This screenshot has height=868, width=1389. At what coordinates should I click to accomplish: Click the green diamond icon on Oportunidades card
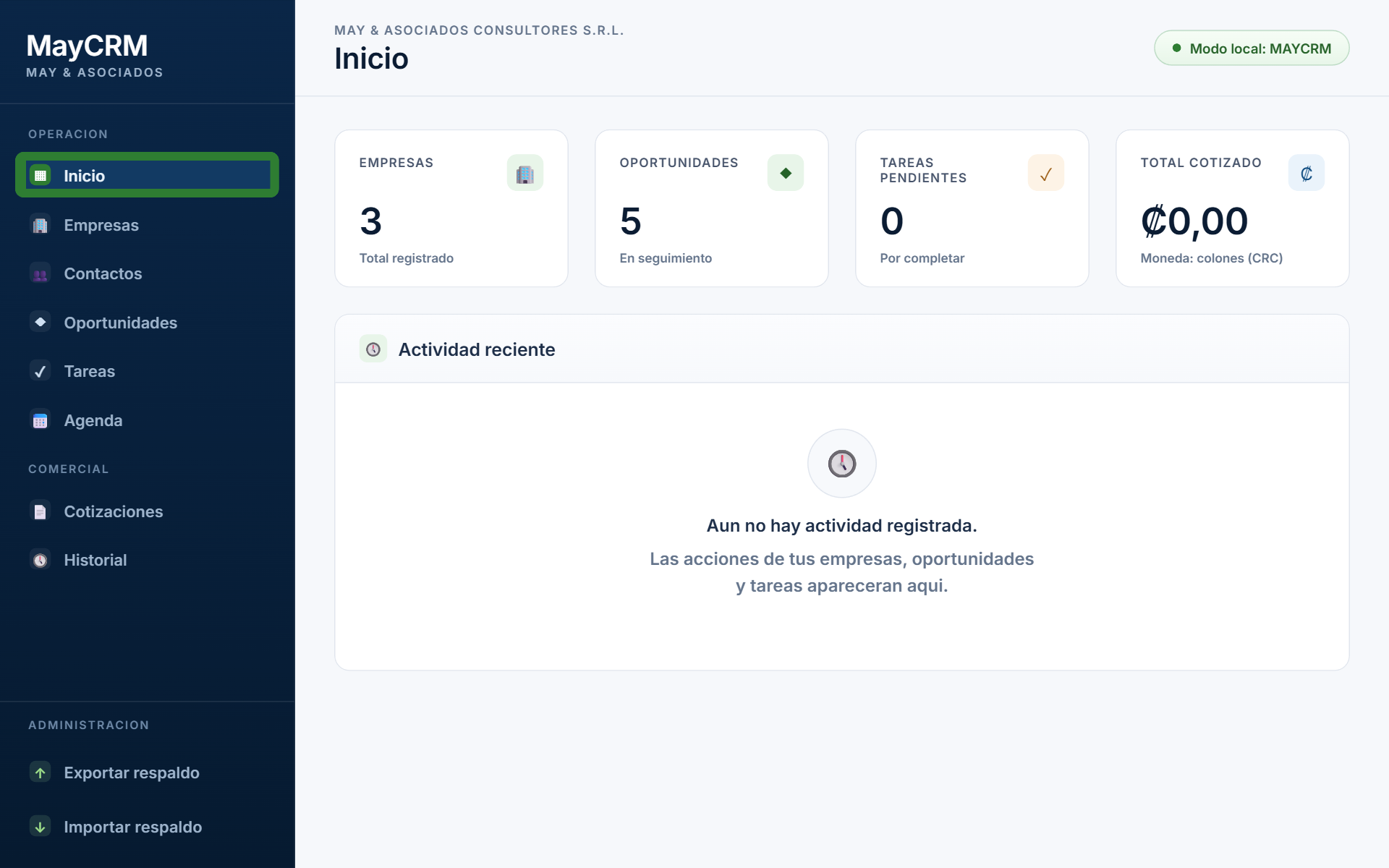click(x=786, y=173)
